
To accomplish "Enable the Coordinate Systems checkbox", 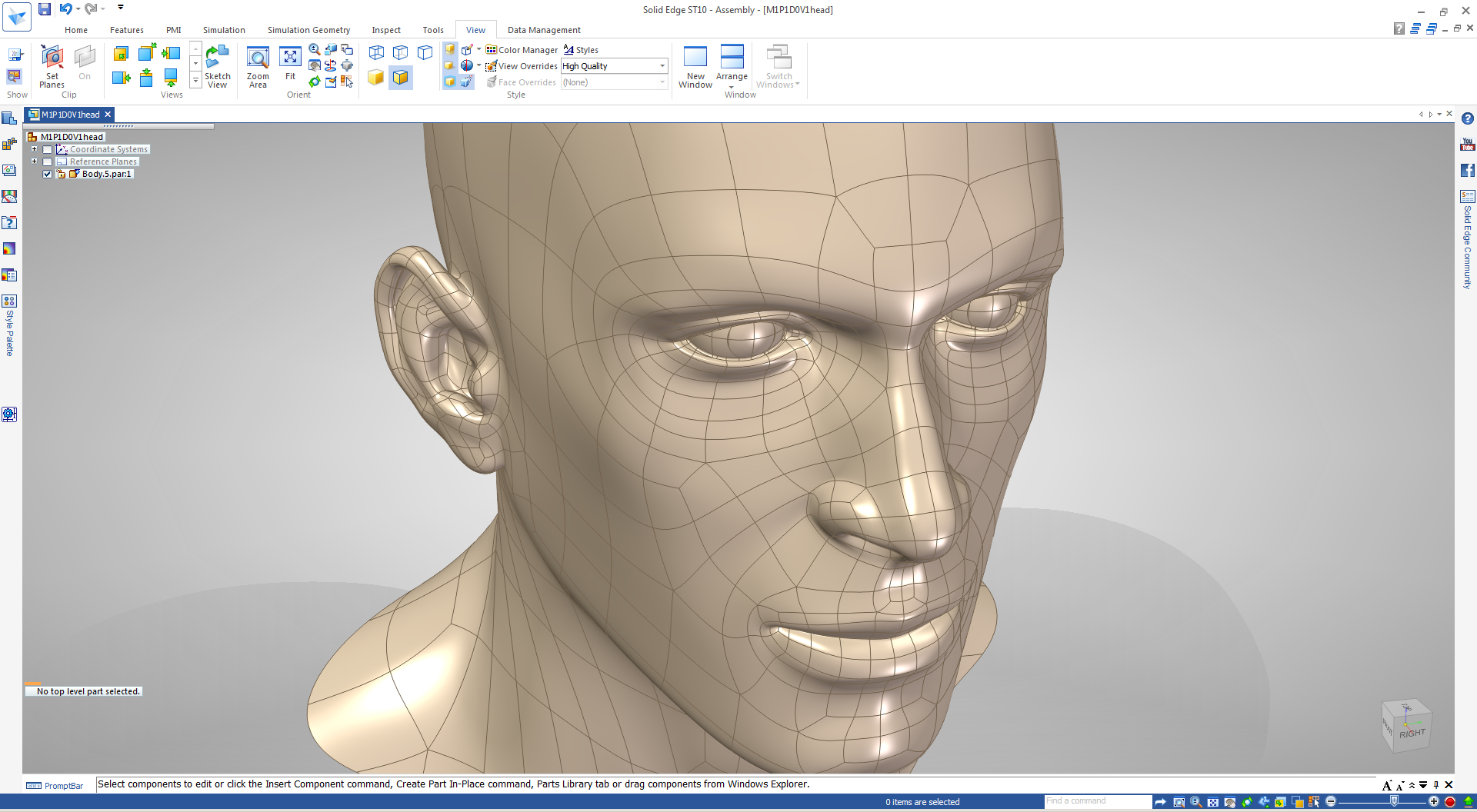I will coord(47,149).
